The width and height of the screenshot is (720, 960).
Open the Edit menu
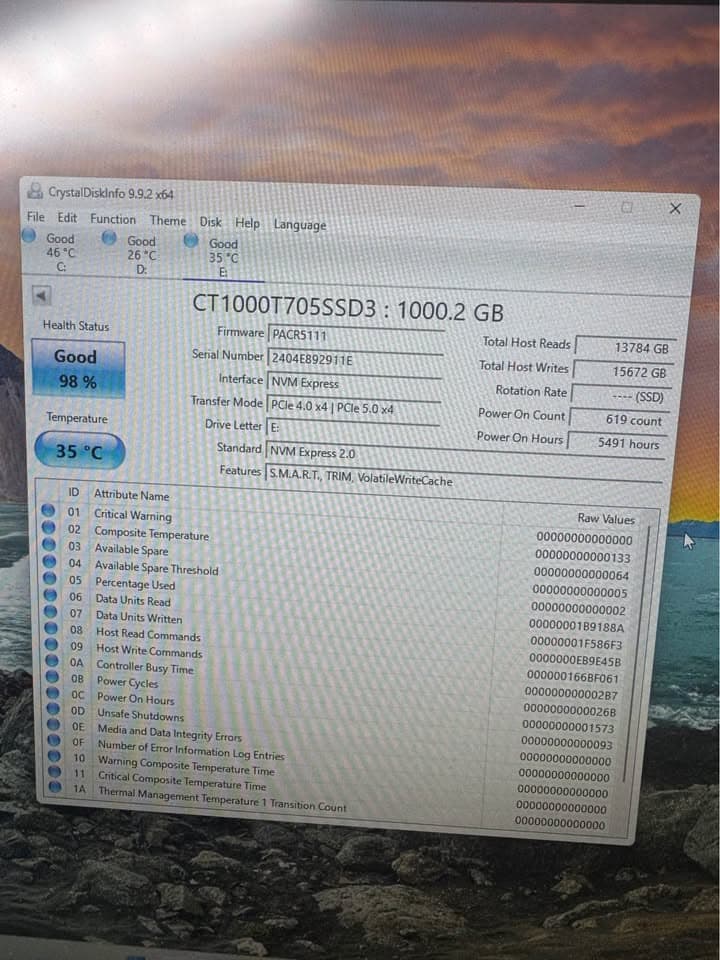click(67, 218)
